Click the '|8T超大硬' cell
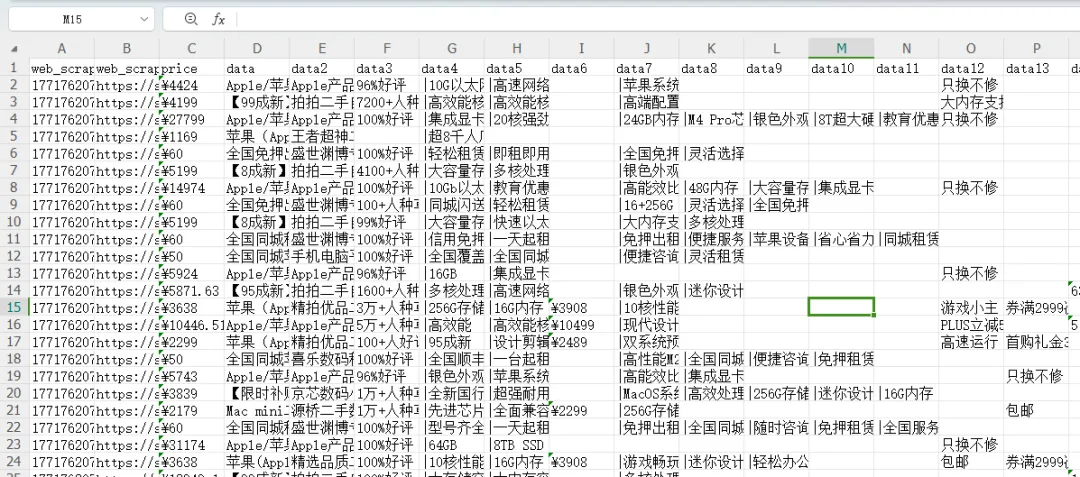 click(x=841, y=119)
